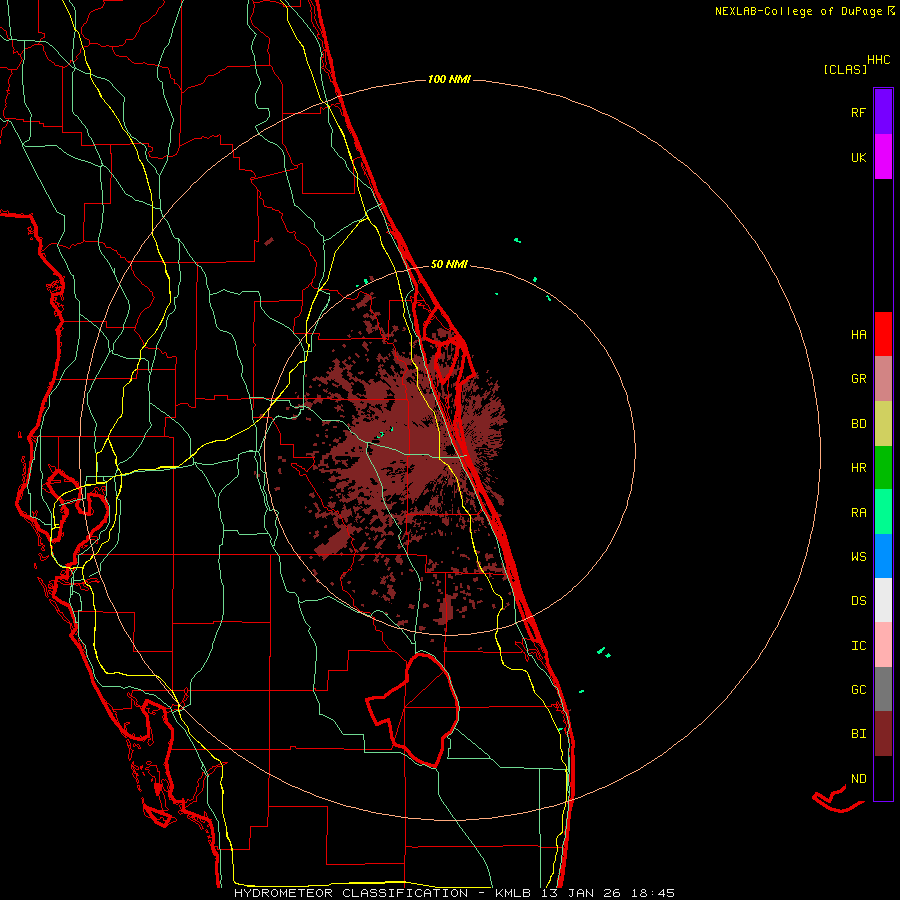
Task: Click the HHC product code label
Action: 879,60
